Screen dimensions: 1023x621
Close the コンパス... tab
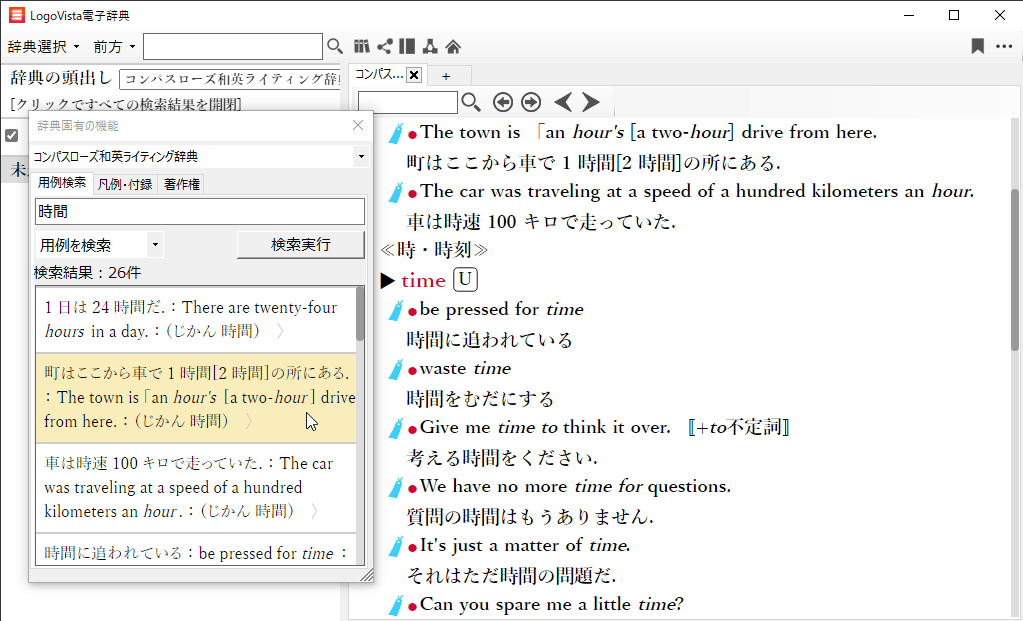pyautogui.click(x=414, y=75)
